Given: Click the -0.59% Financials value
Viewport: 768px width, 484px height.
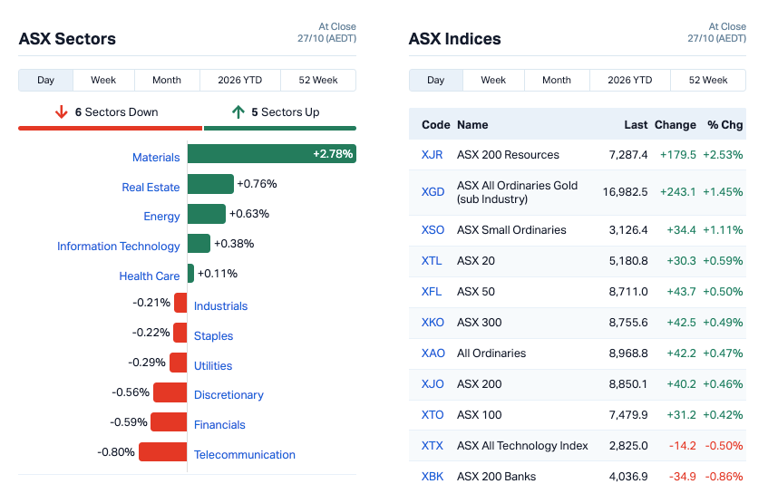Looking at the screenshot, I should pyautogui.click(x=128, y=422).
